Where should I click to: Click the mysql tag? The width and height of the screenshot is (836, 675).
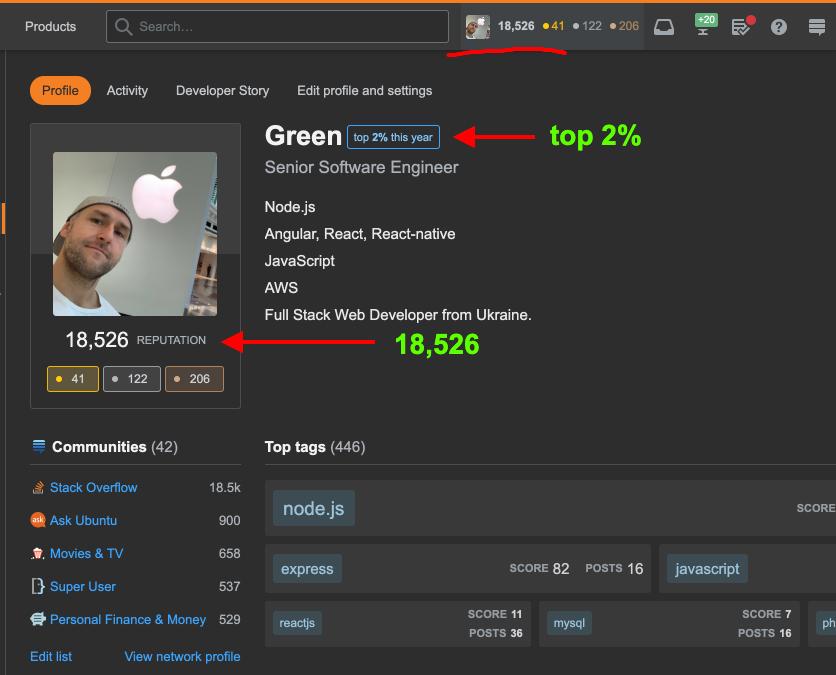569,623
